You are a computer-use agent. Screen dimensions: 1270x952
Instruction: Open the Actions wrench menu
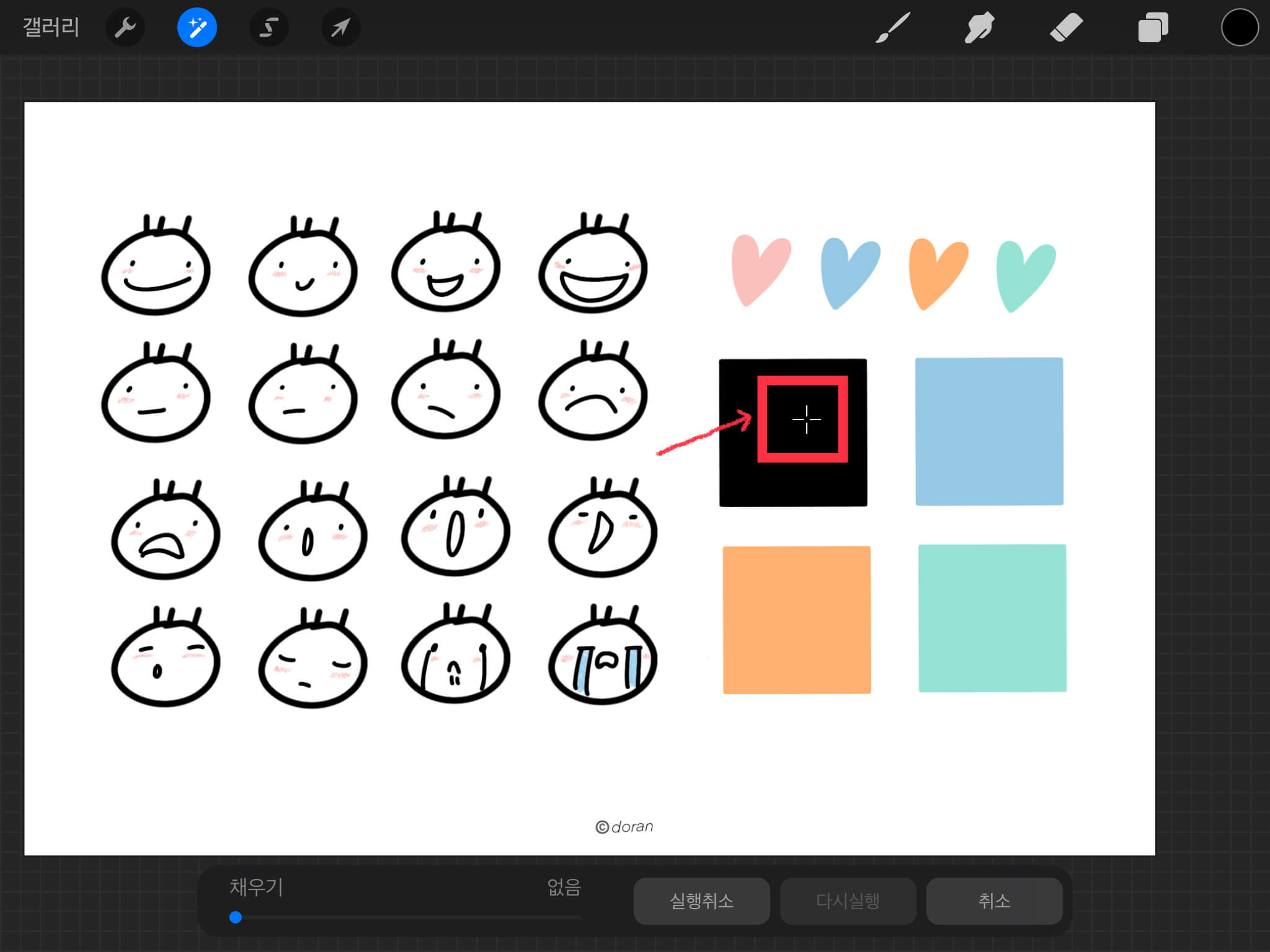pyautogui.click(x=125, y=28)
